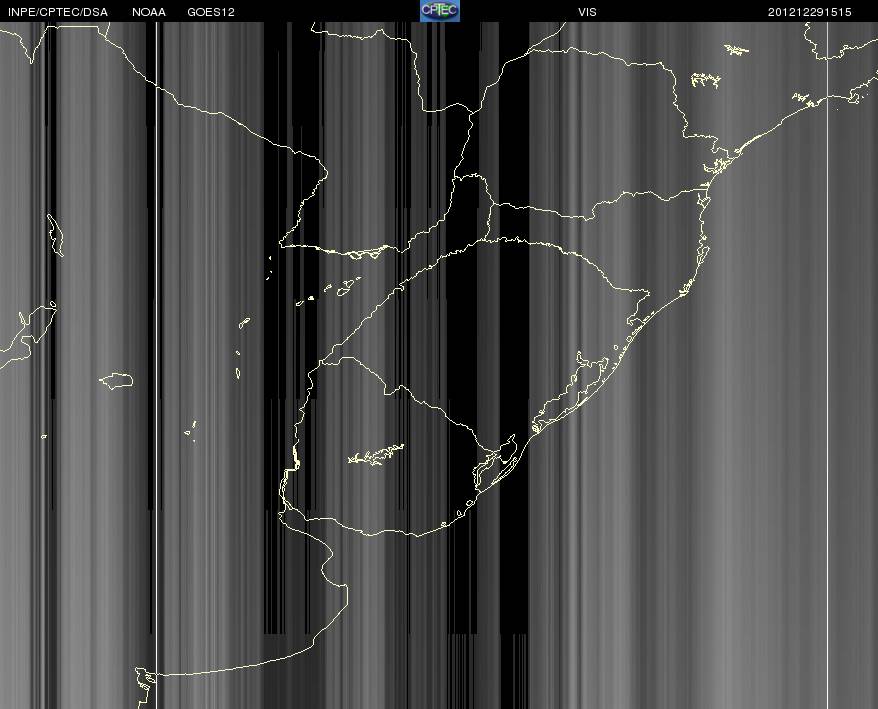This screenshot has width=878, height=709.
Task: Click the CPTEC logo in header
Action: point(440,11)
